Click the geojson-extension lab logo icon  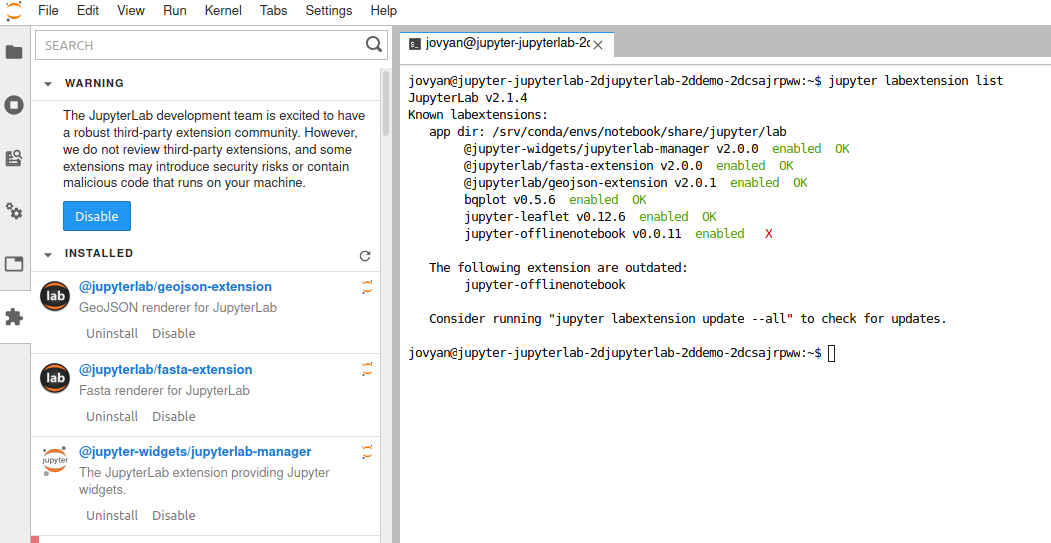(x=55, y=297)
